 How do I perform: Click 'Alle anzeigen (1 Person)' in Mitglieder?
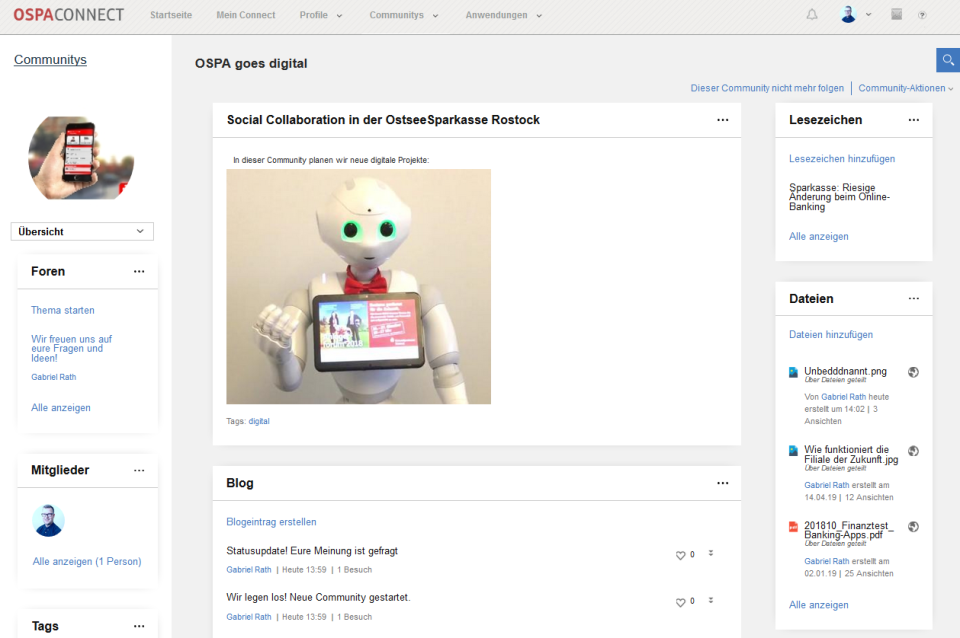click(87, 561)
